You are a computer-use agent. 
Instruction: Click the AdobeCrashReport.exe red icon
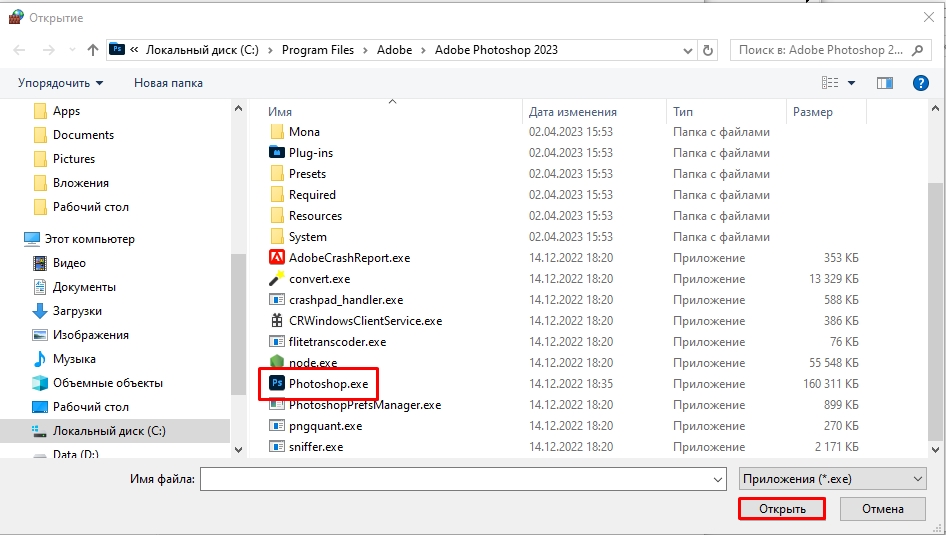[x=277, y=258]
